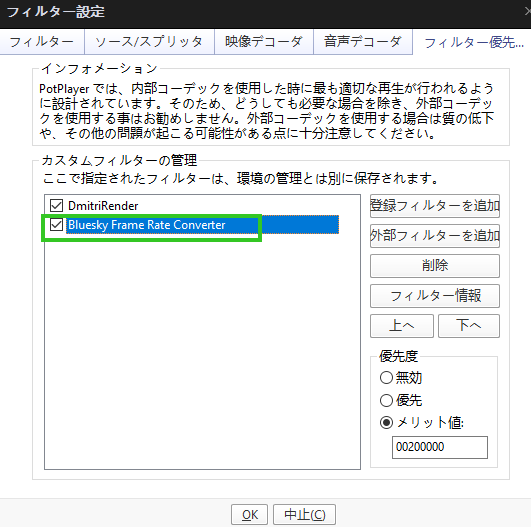Move the filter down with 下へ
Viewport: 531px width, 527px height.
point(469,326)
